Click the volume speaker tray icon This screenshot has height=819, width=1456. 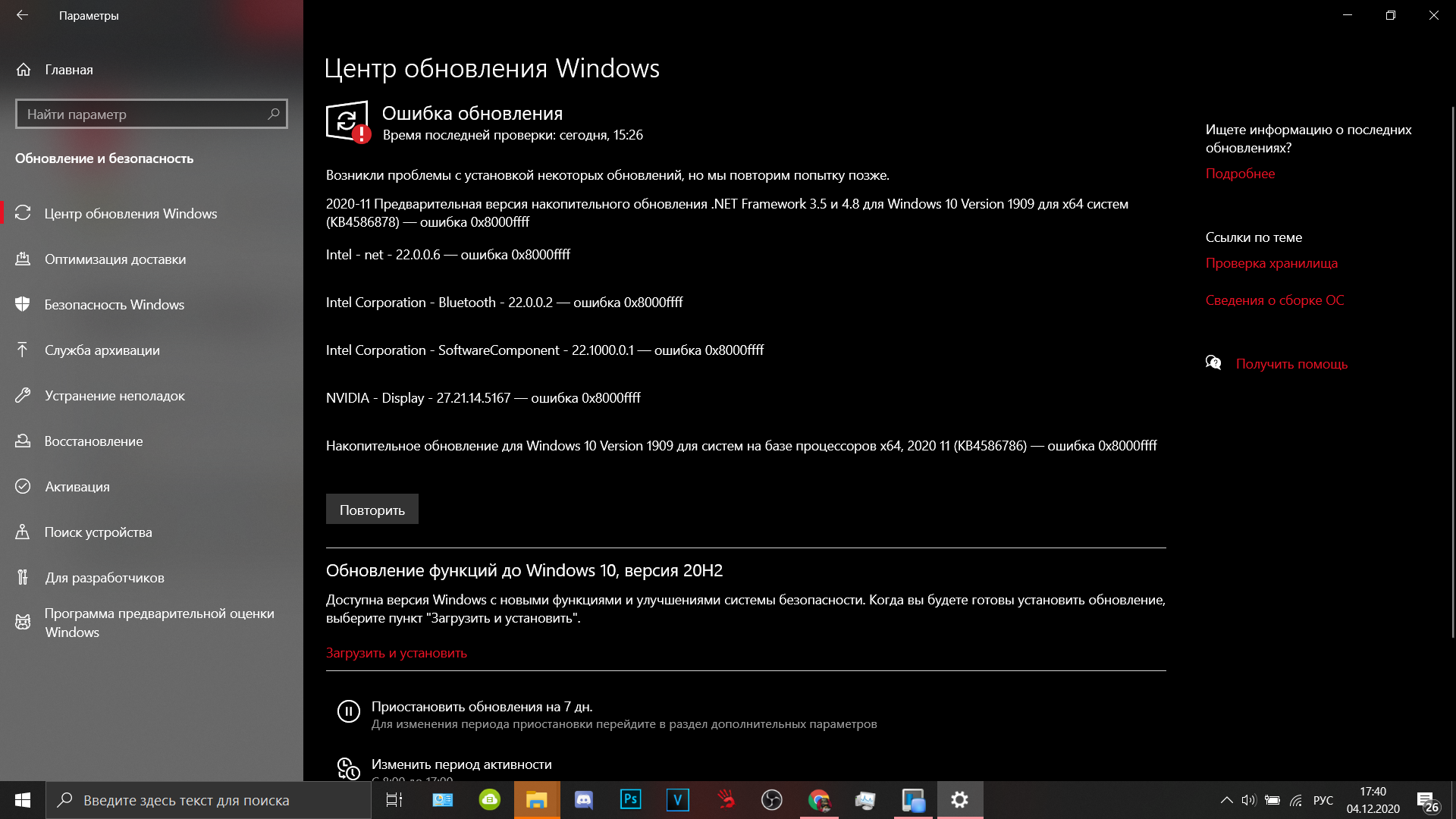click(x=1249, y=800)
